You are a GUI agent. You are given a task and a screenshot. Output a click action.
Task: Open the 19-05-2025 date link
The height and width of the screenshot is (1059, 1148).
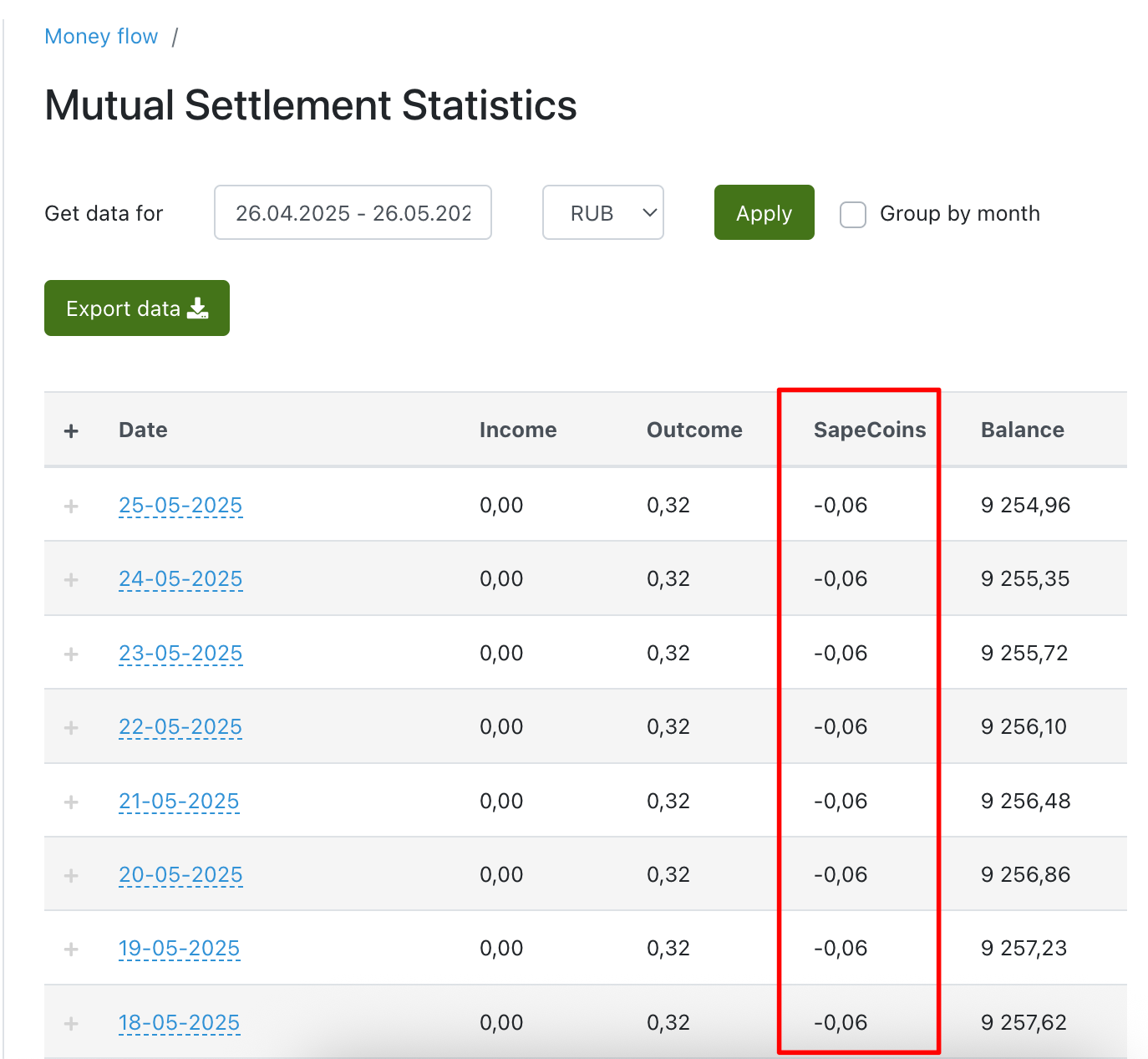[x=179, y=949]
